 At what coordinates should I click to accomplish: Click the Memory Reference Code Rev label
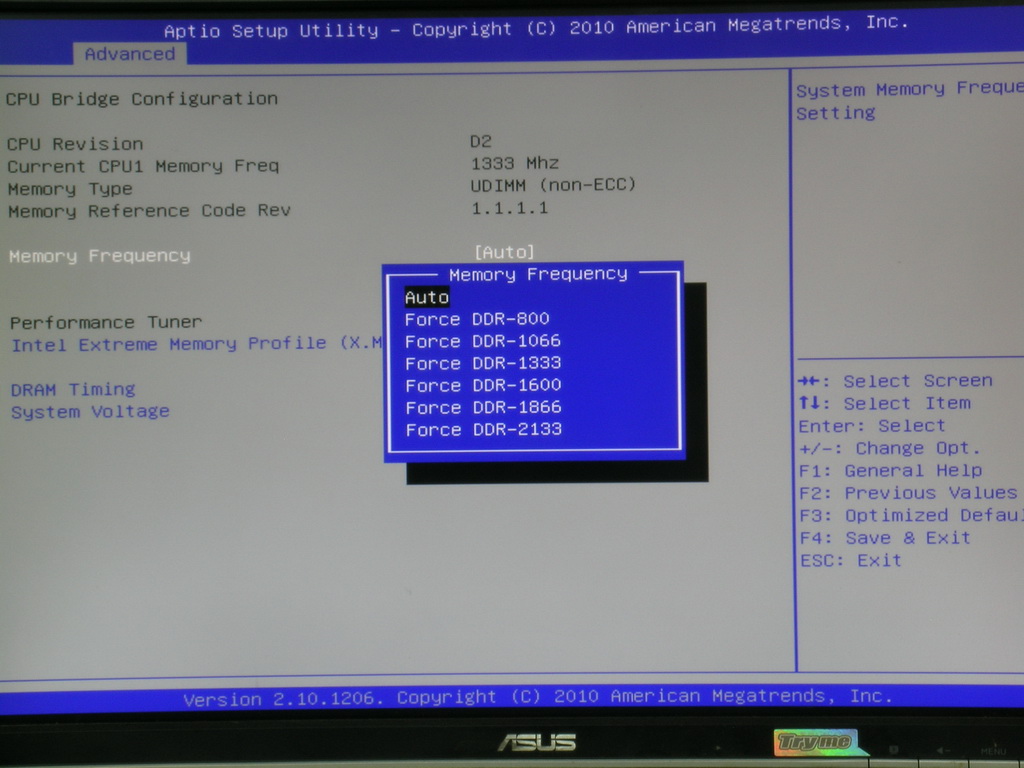pyautogui.click(x=149, y=211)
